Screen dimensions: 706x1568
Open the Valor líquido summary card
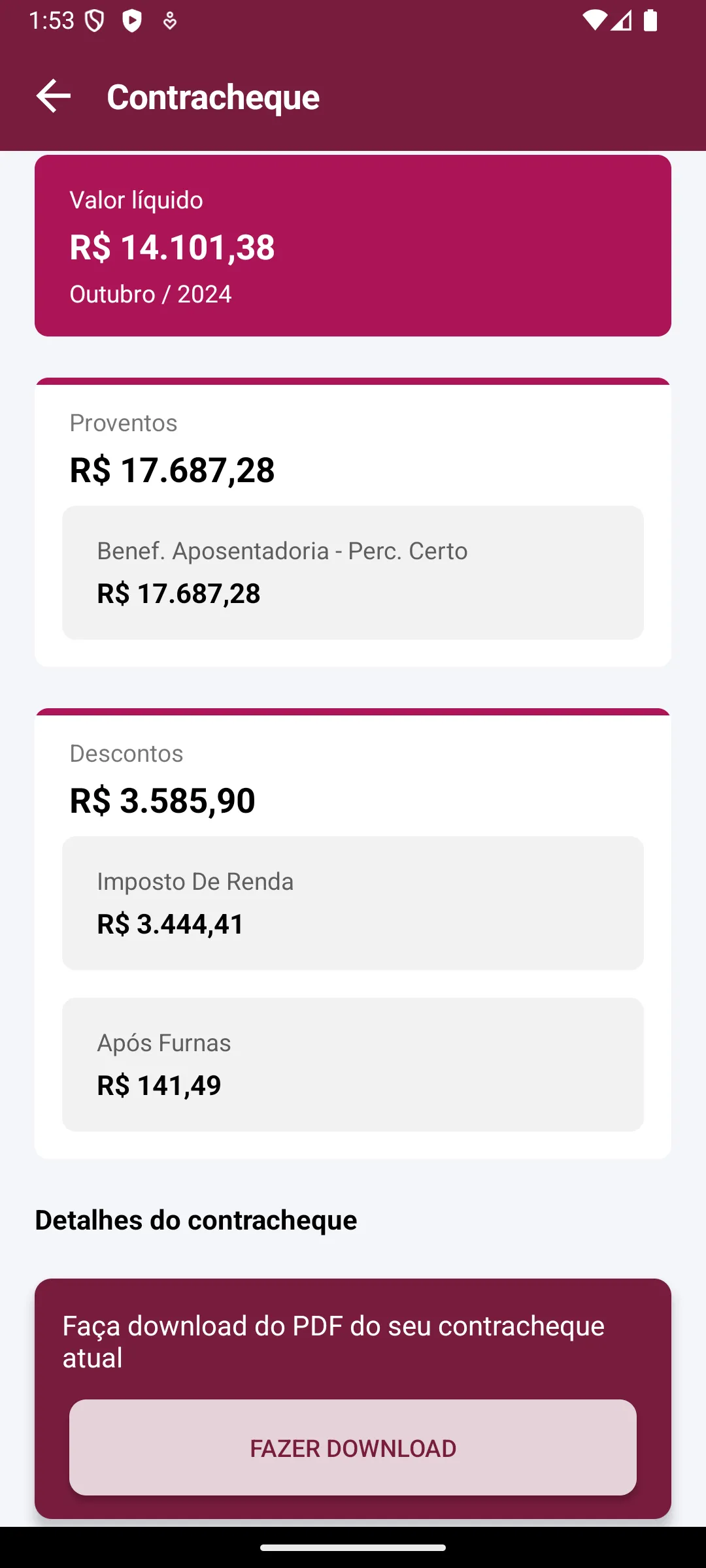353,246
